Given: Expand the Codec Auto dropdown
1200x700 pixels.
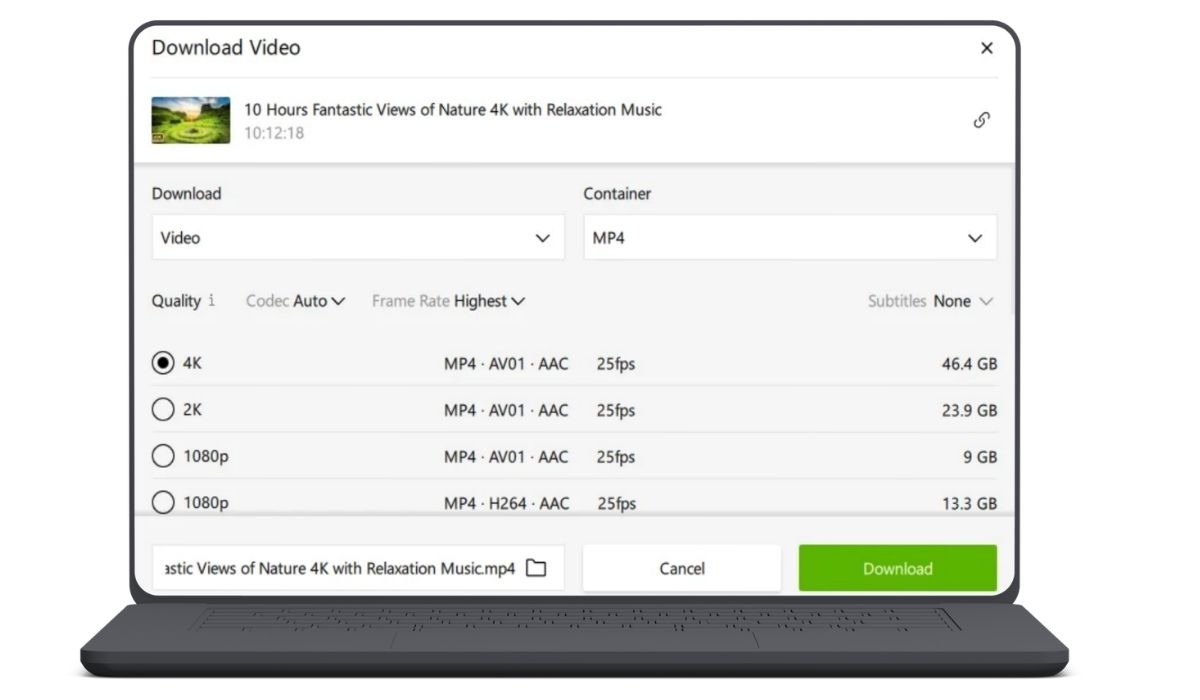Looking at the screenshot, I should click(x=296, y=301).
